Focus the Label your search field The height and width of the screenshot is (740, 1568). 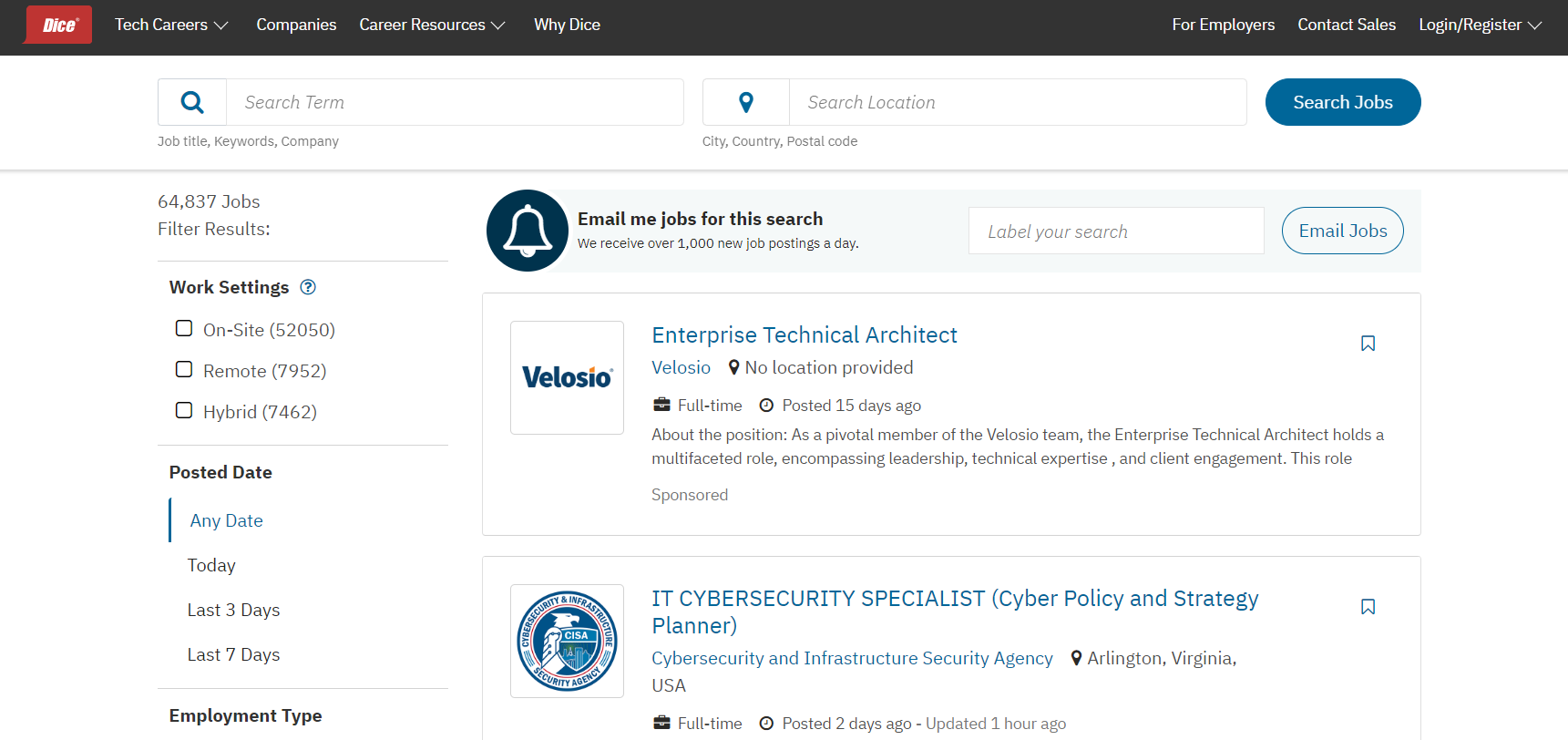(1116, 231)
